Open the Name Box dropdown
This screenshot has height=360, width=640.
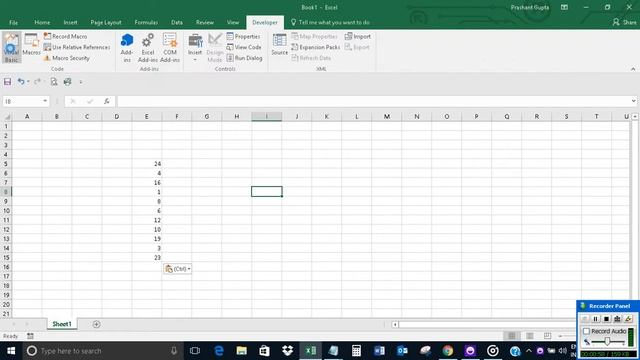45,101
